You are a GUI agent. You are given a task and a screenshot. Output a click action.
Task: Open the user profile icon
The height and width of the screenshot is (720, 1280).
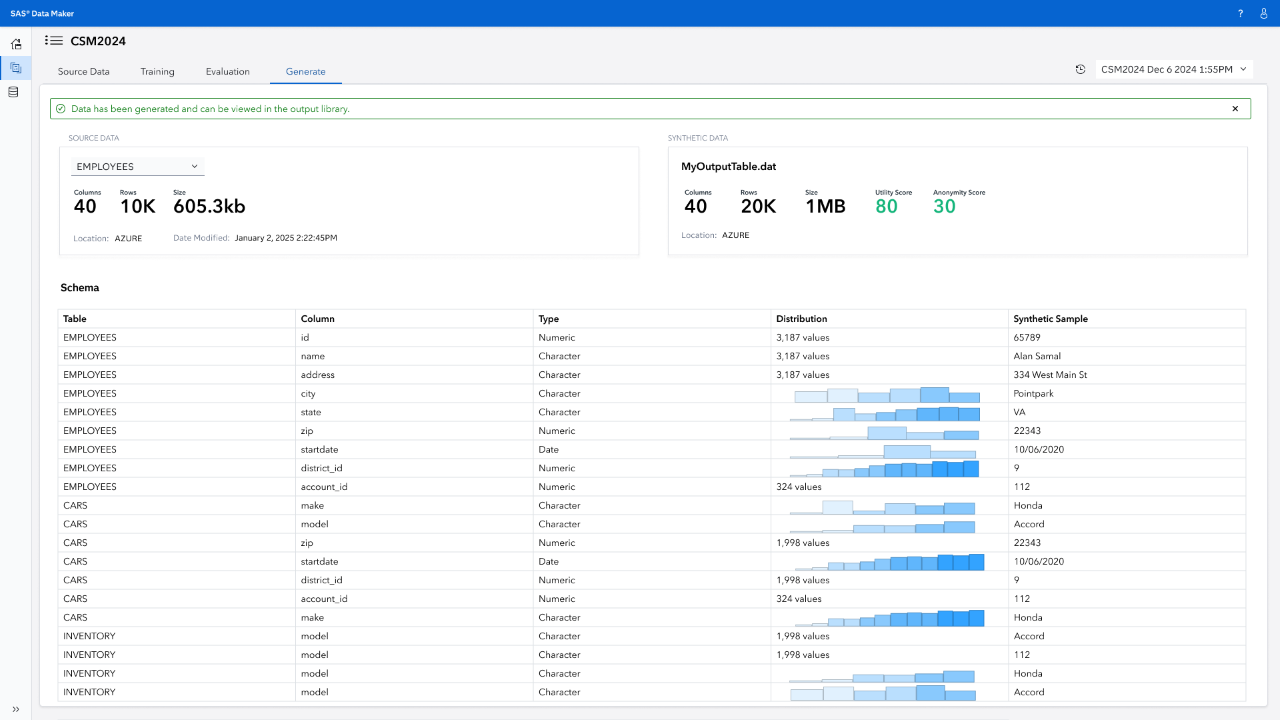1264,14
